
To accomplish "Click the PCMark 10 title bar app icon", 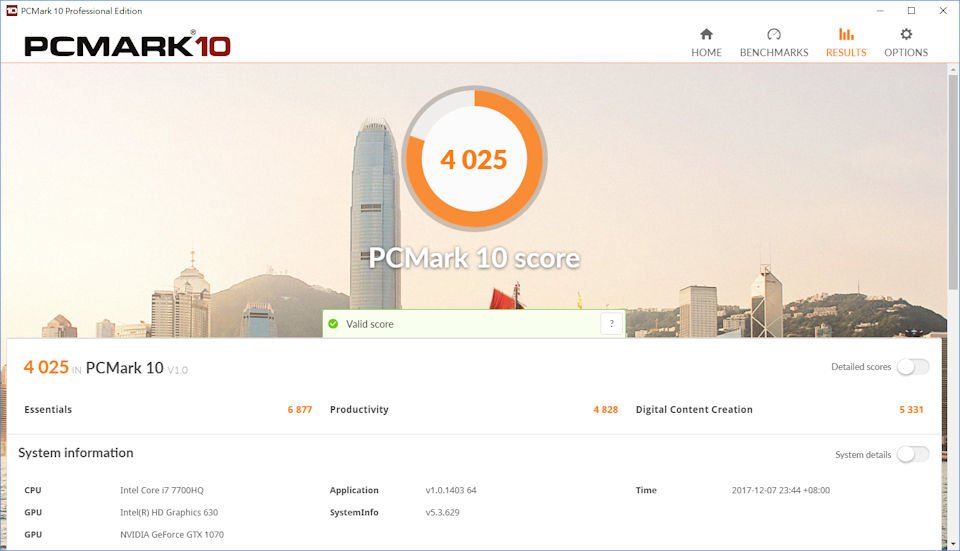I will pyautogui.click(x=11, y=10).
